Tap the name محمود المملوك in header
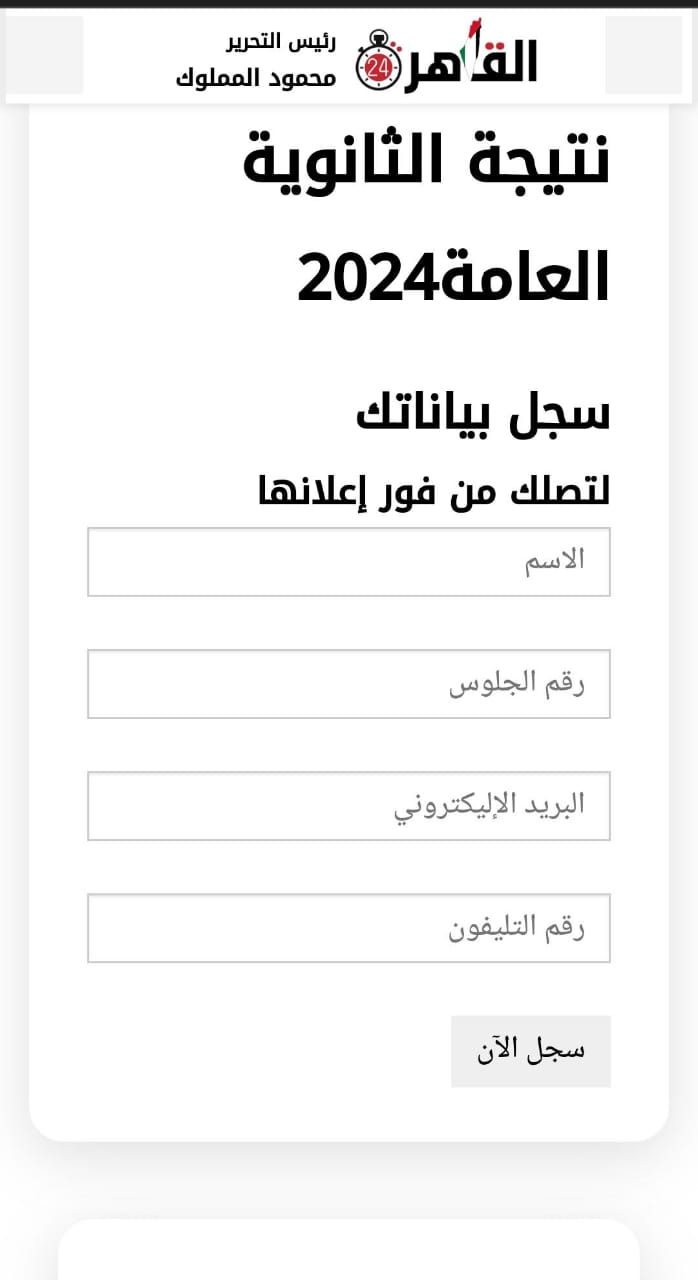Image resolution: width=698 pixels, height=1280 pixels. tap(256, 78)
